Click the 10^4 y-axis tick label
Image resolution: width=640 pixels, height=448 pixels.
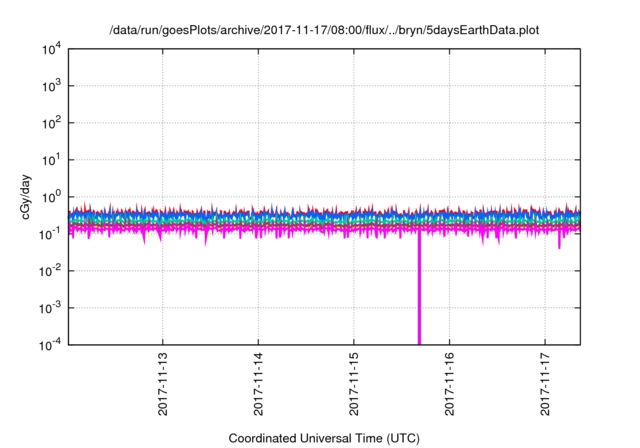[51, 50]
